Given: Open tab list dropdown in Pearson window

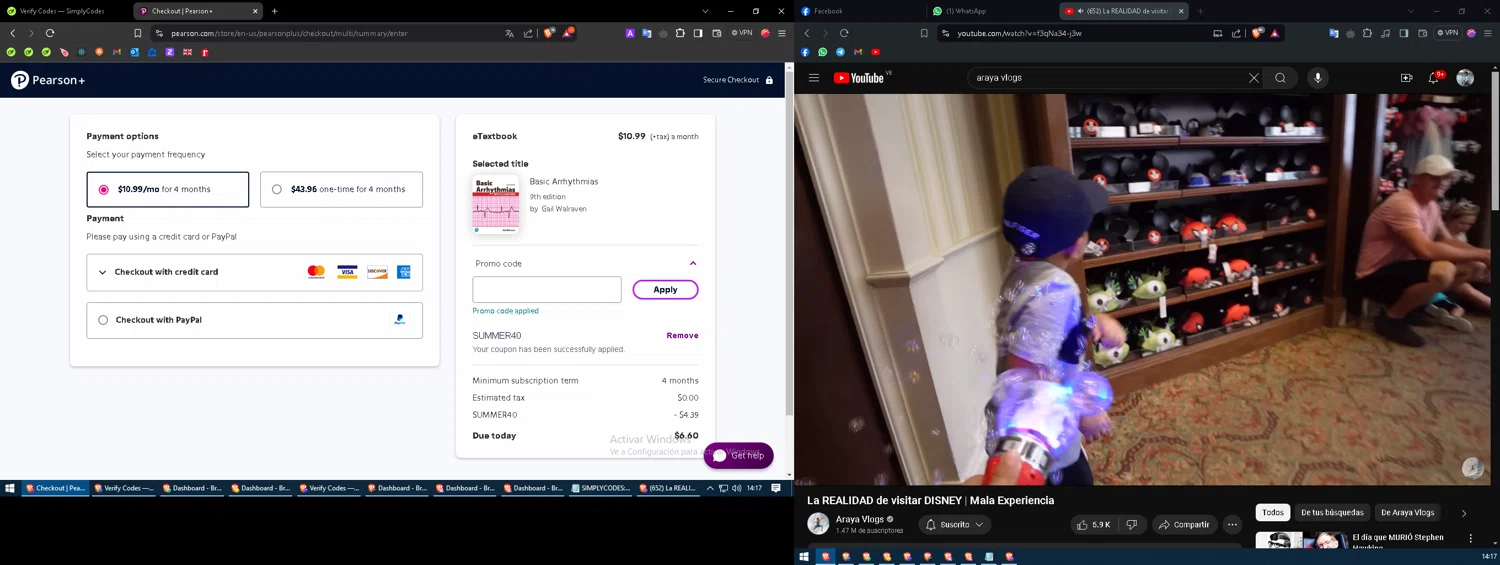Looking at the screenshot, I should tap(705, 11).
